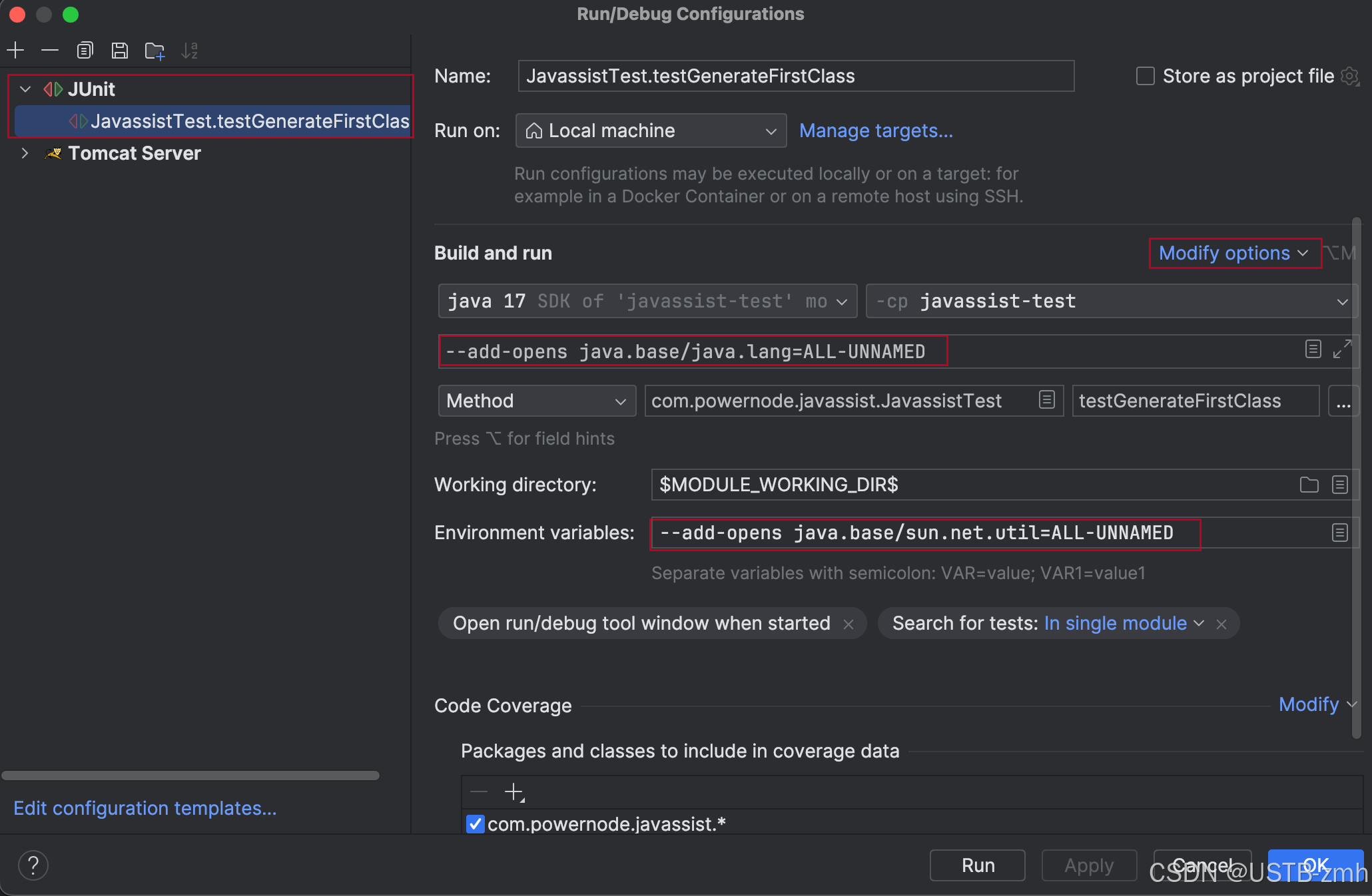1372x896 pixels.
Task: Add a new run configuration
Action: point(15,51)
